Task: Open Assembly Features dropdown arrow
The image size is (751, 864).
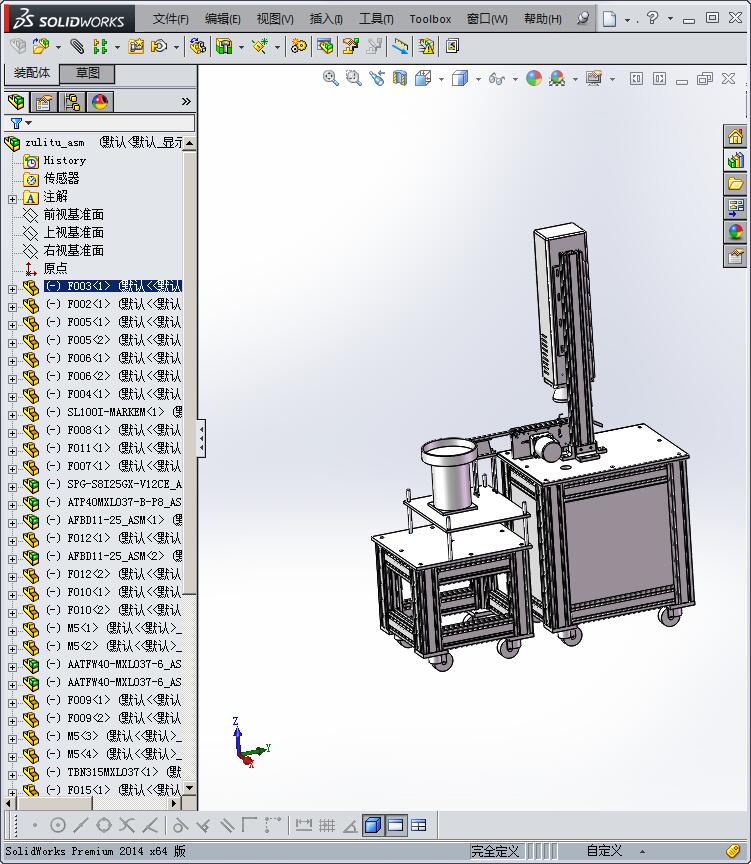Action: (x=241, y=48)
